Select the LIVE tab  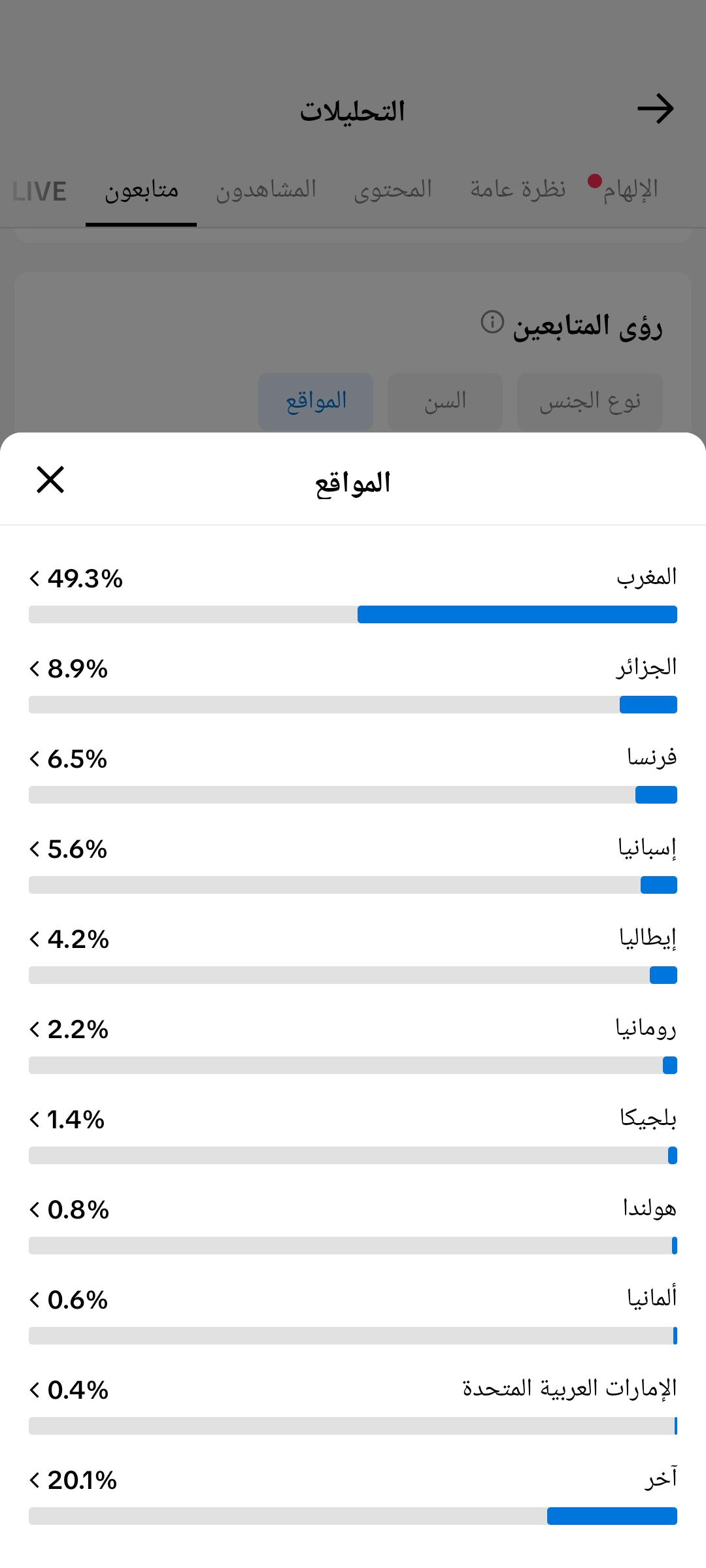(39, 191)
